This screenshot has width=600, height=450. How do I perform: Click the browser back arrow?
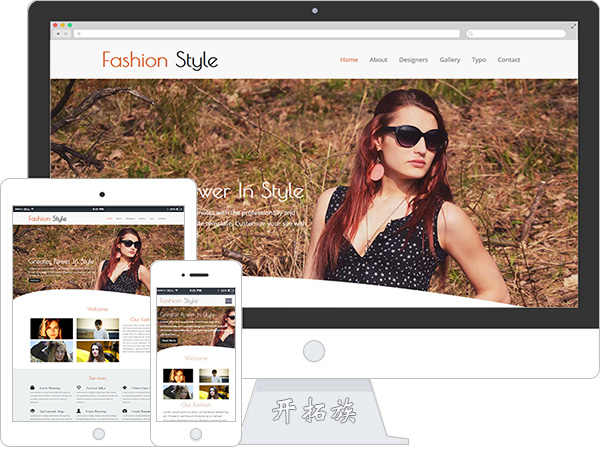pyautogui.click(x=58, y=34)
